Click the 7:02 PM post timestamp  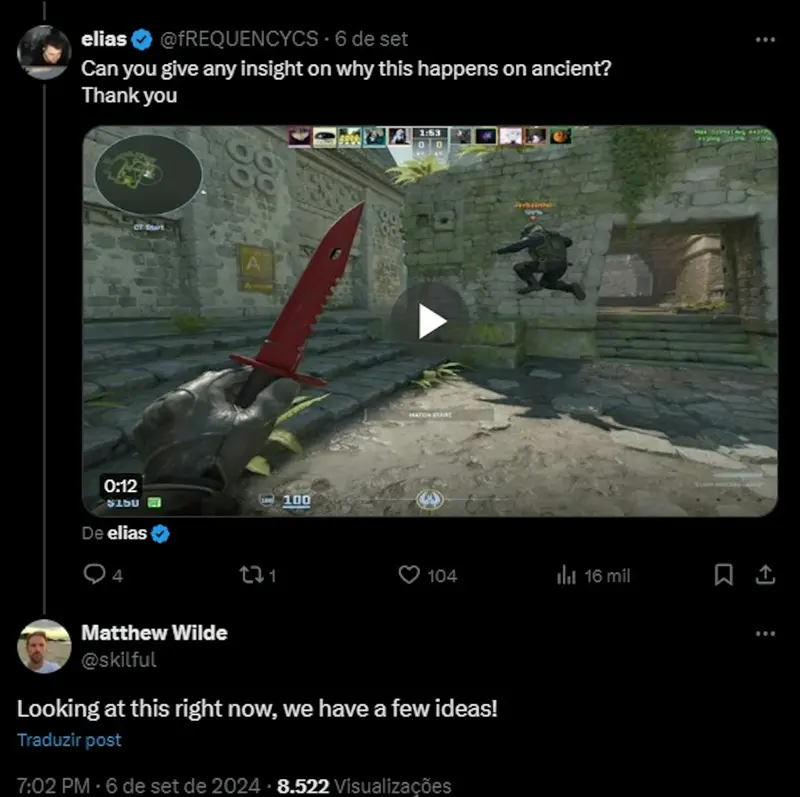pos(53,785)
